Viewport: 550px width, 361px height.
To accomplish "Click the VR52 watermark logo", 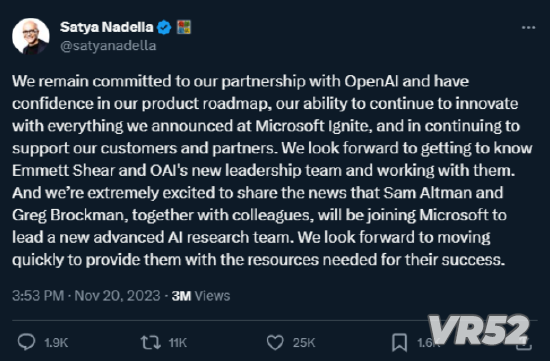I will point(479,330).
